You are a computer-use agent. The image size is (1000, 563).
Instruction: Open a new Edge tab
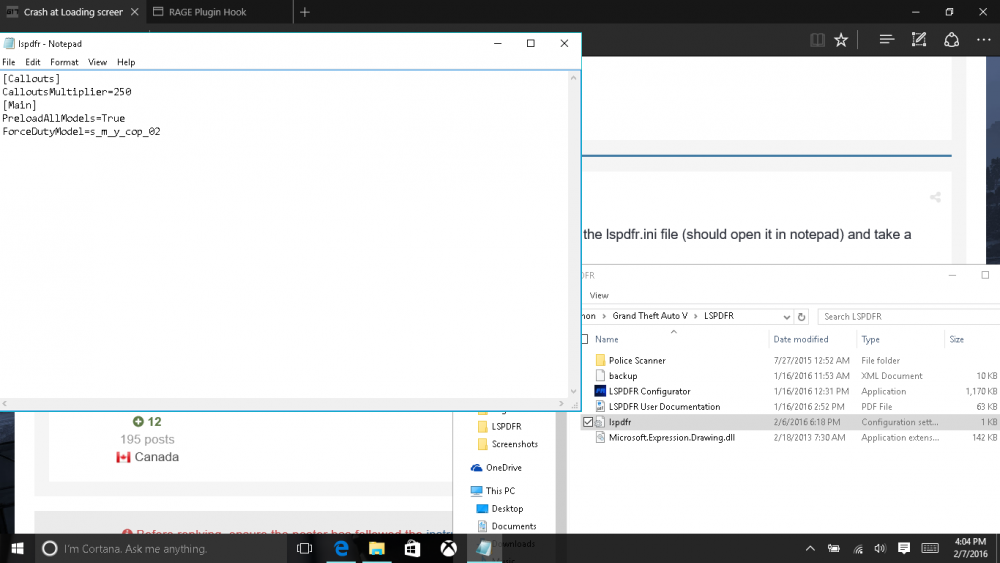click(305, 12)
